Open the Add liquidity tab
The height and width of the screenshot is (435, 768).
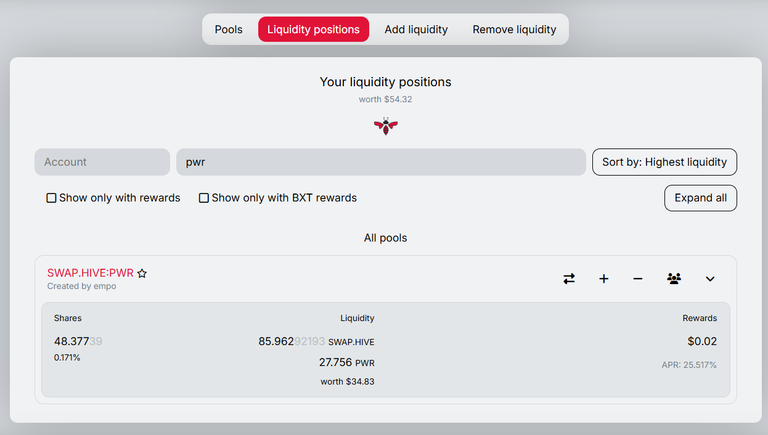point(416,29)
